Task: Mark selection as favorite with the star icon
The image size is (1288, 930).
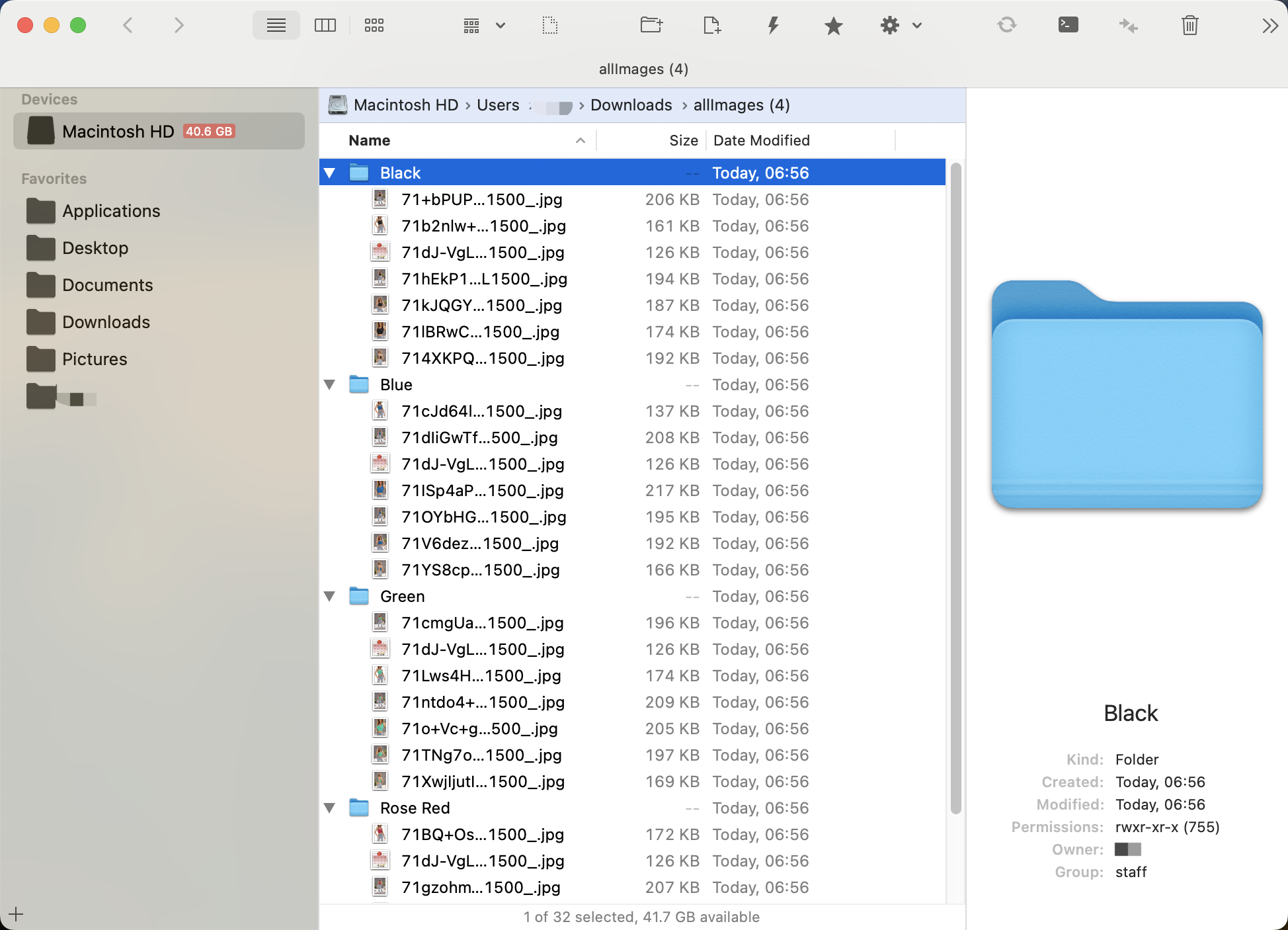Action: tap(834, 25)
